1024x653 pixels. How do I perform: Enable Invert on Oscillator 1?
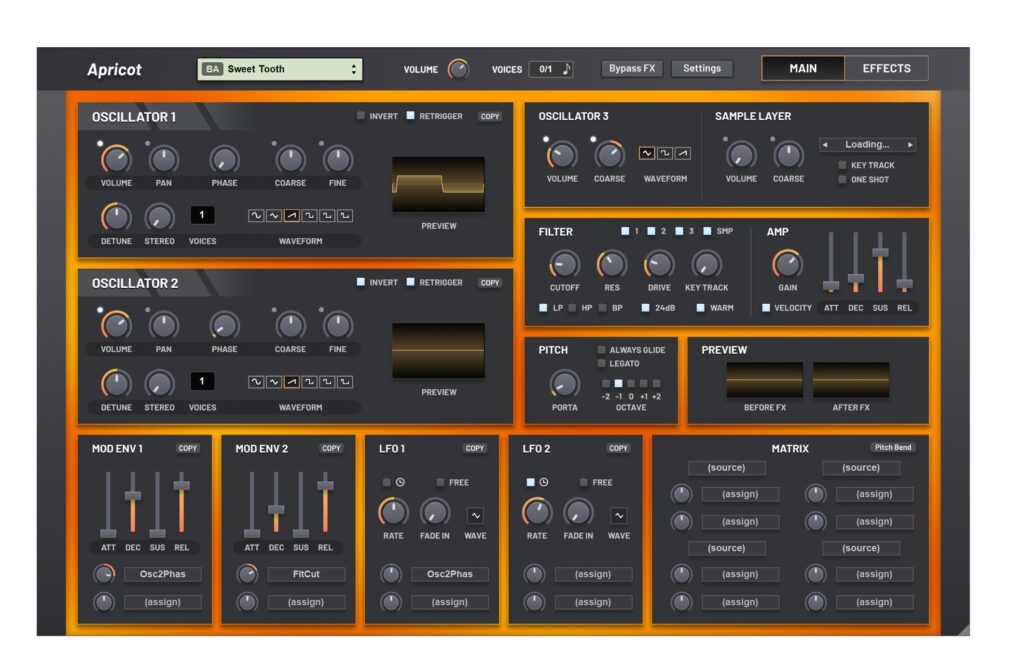click(x=361, y=116)
